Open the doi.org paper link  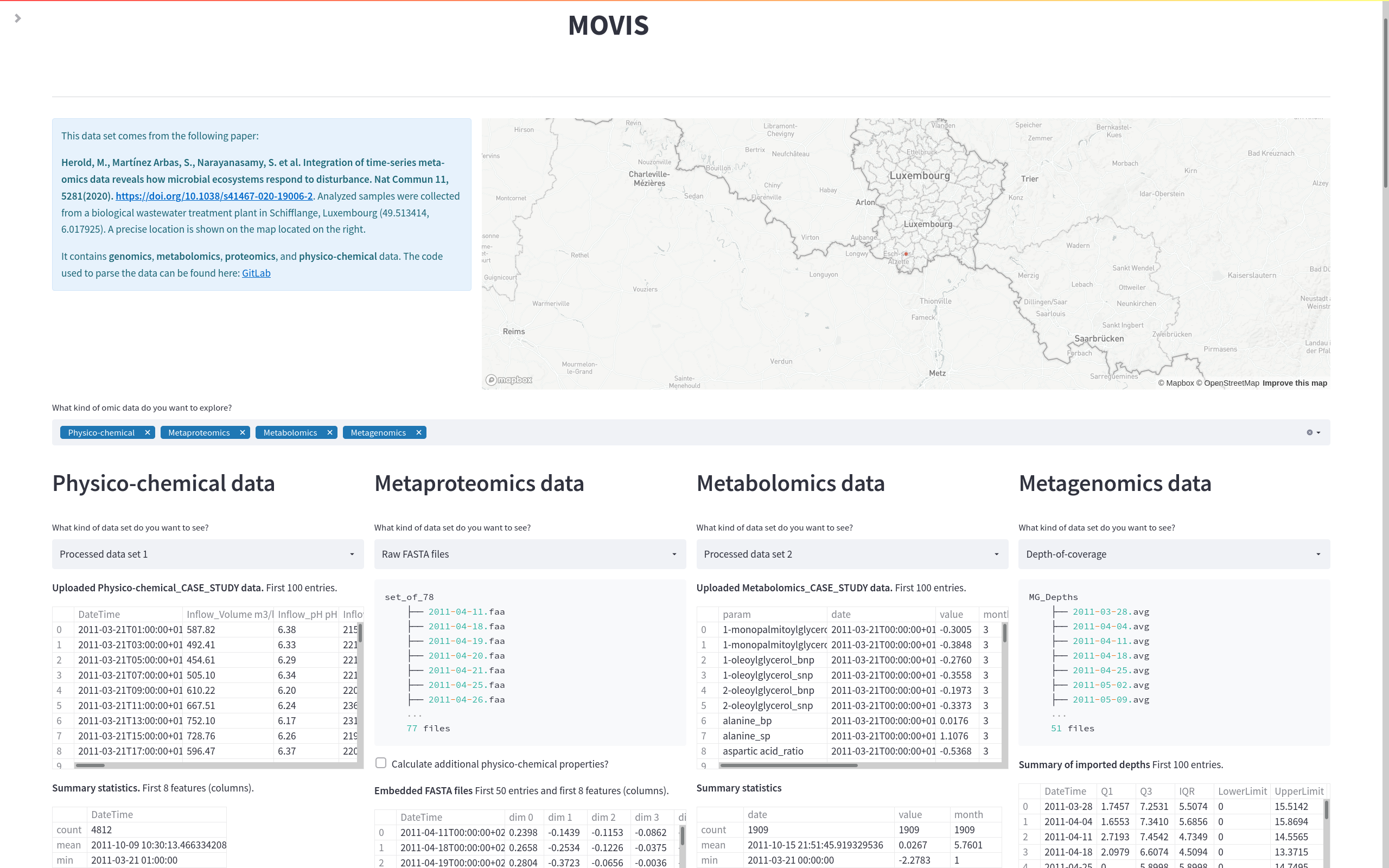214,196
